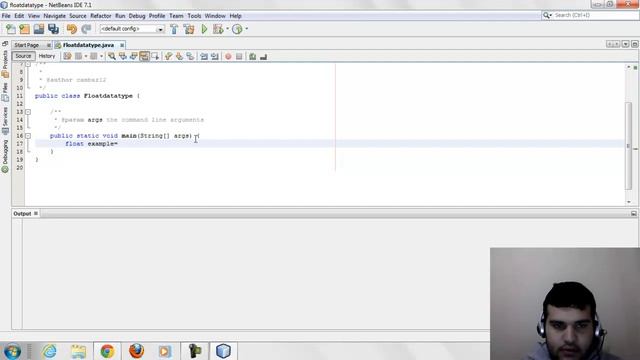Start macro recording with red circle icon
640x360 pixels.
[x=228, y=56]
